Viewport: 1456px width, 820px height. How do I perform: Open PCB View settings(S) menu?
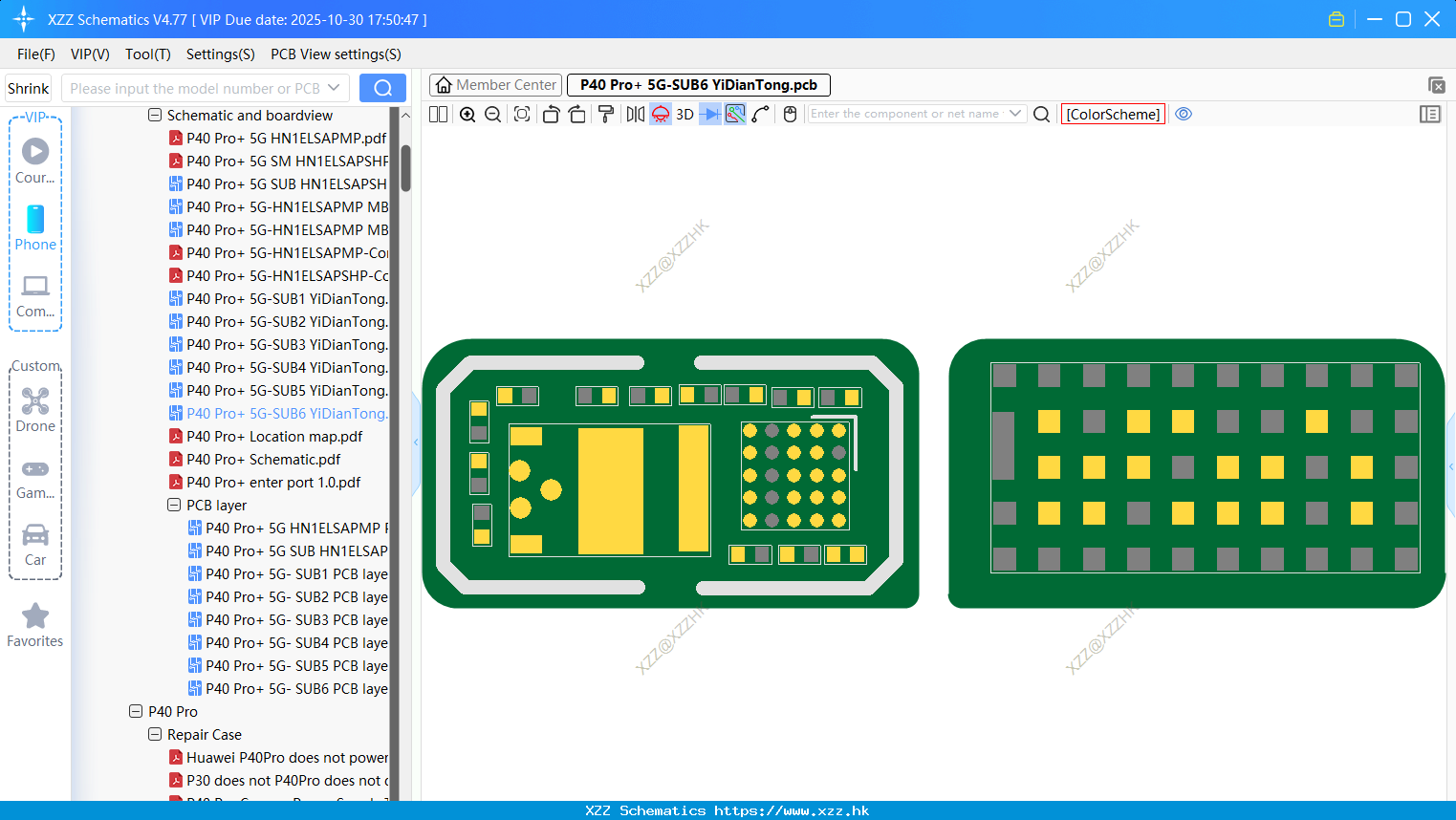(336, 54)
